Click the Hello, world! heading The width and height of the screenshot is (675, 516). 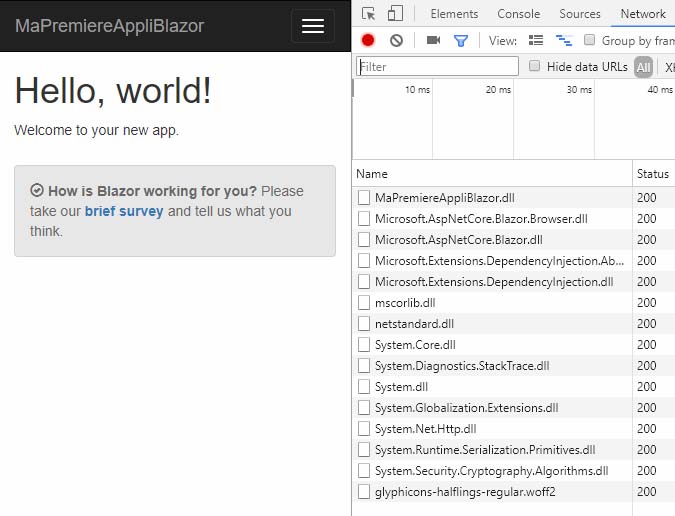113,90
